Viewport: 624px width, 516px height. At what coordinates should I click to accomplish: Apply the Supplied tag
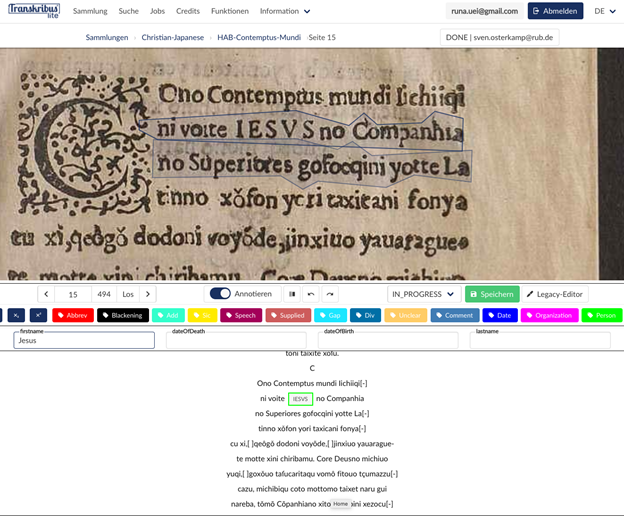pos(288,315)
